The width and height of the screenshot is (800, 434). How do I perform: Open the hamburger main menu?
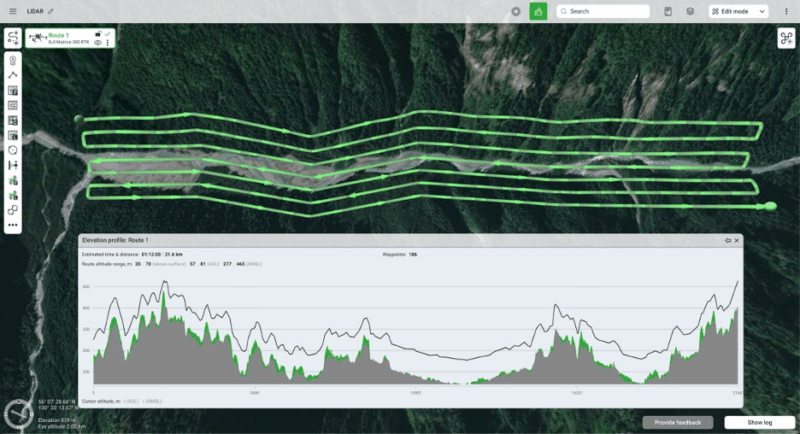[13, 11]
